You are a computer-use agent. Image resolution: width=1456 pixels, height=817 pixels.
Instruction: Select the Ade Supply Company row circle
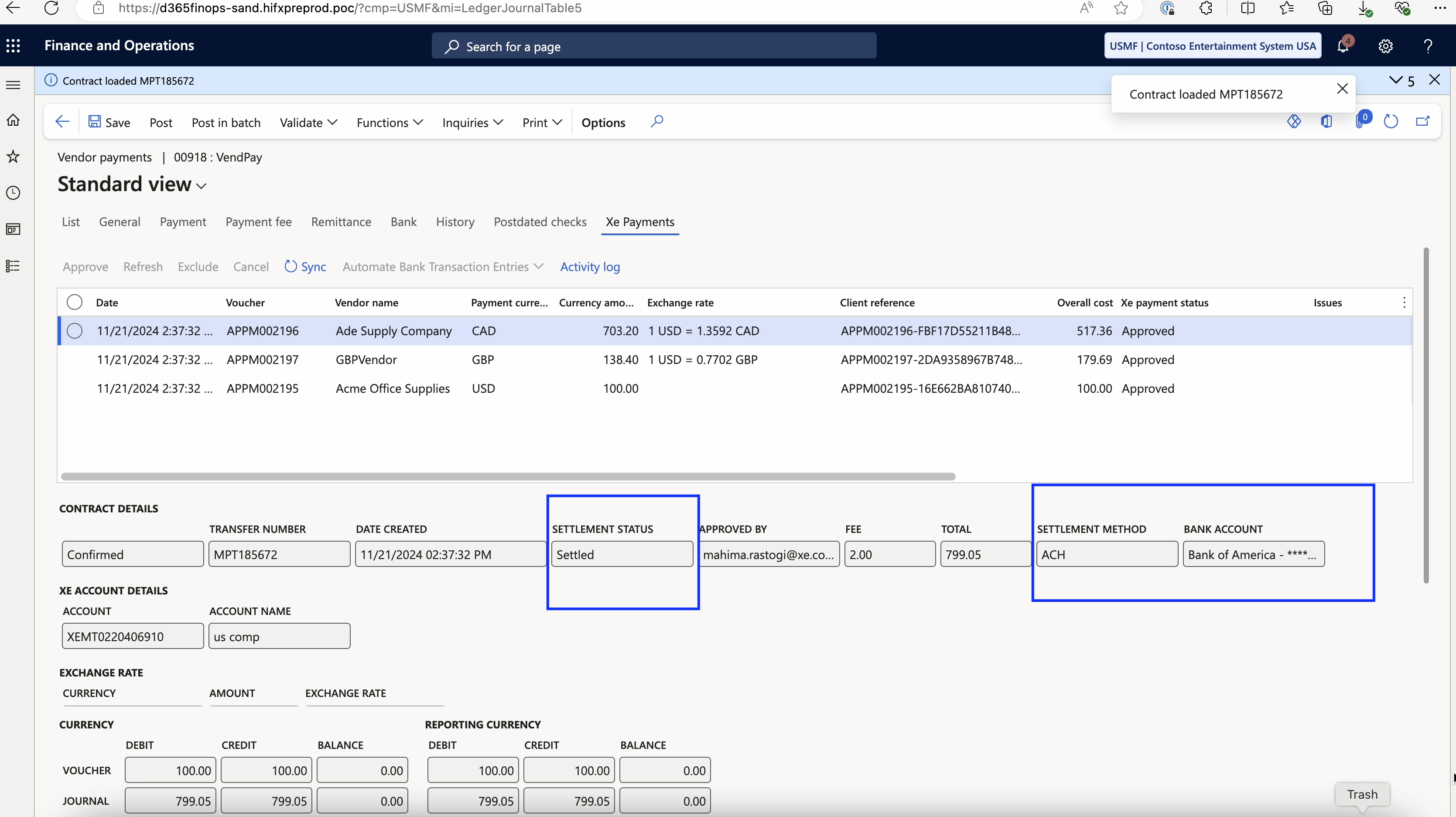pos(75,331)
